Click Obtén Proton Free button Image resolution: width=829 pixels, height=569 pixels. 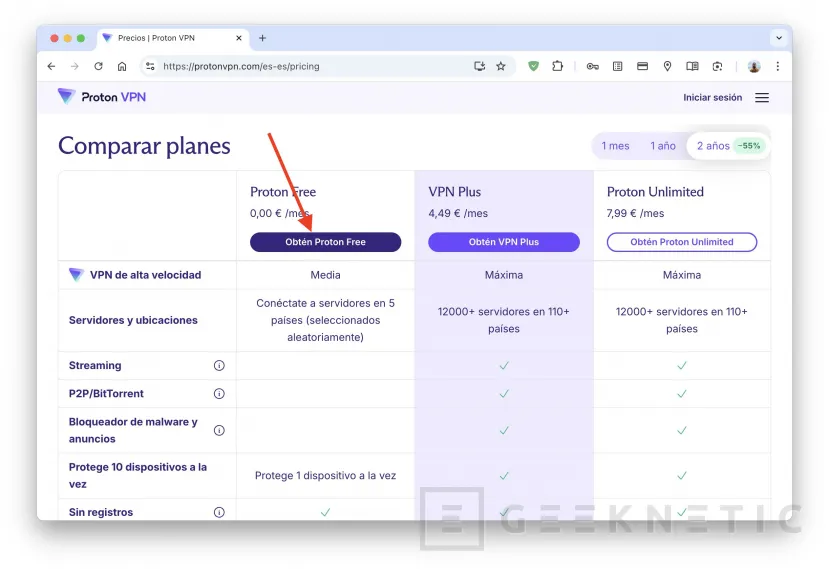[326, 242]
